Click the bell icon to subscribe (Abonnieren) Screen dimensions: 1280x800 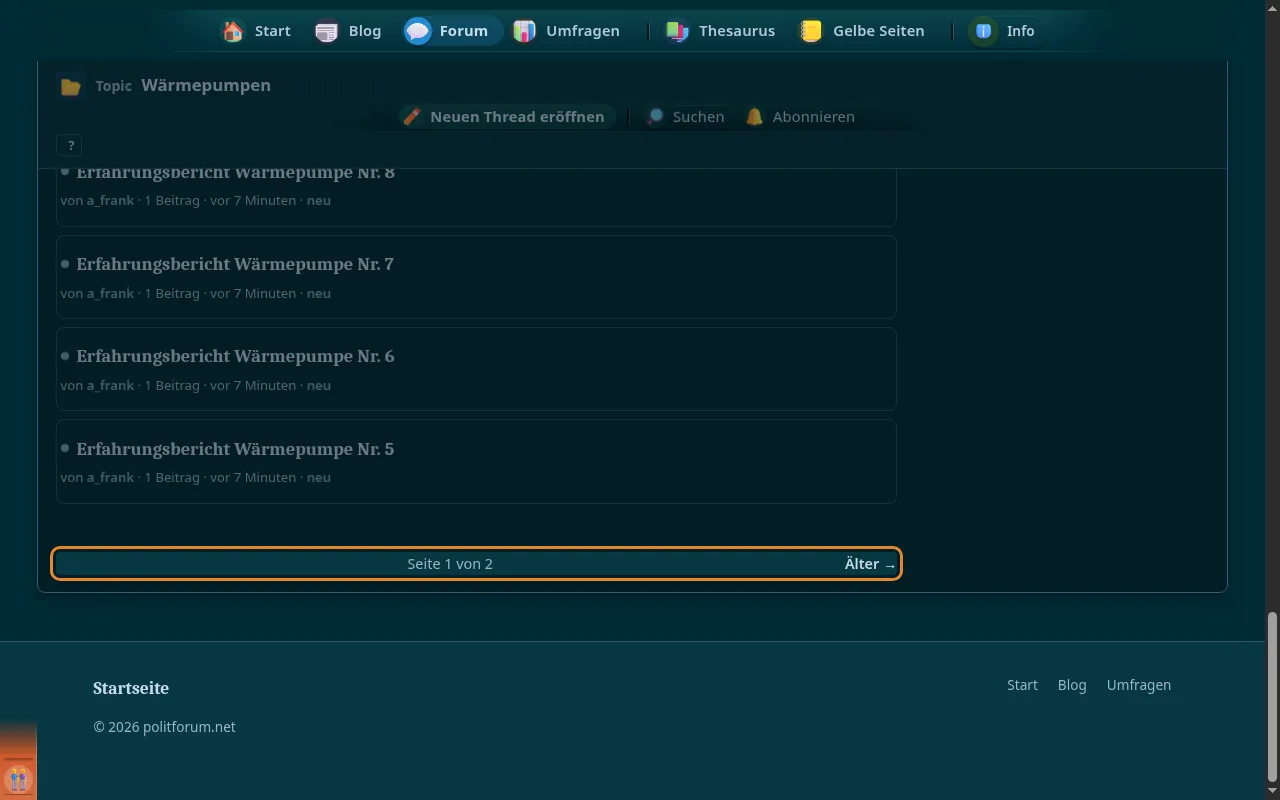[x=755, y=117]
